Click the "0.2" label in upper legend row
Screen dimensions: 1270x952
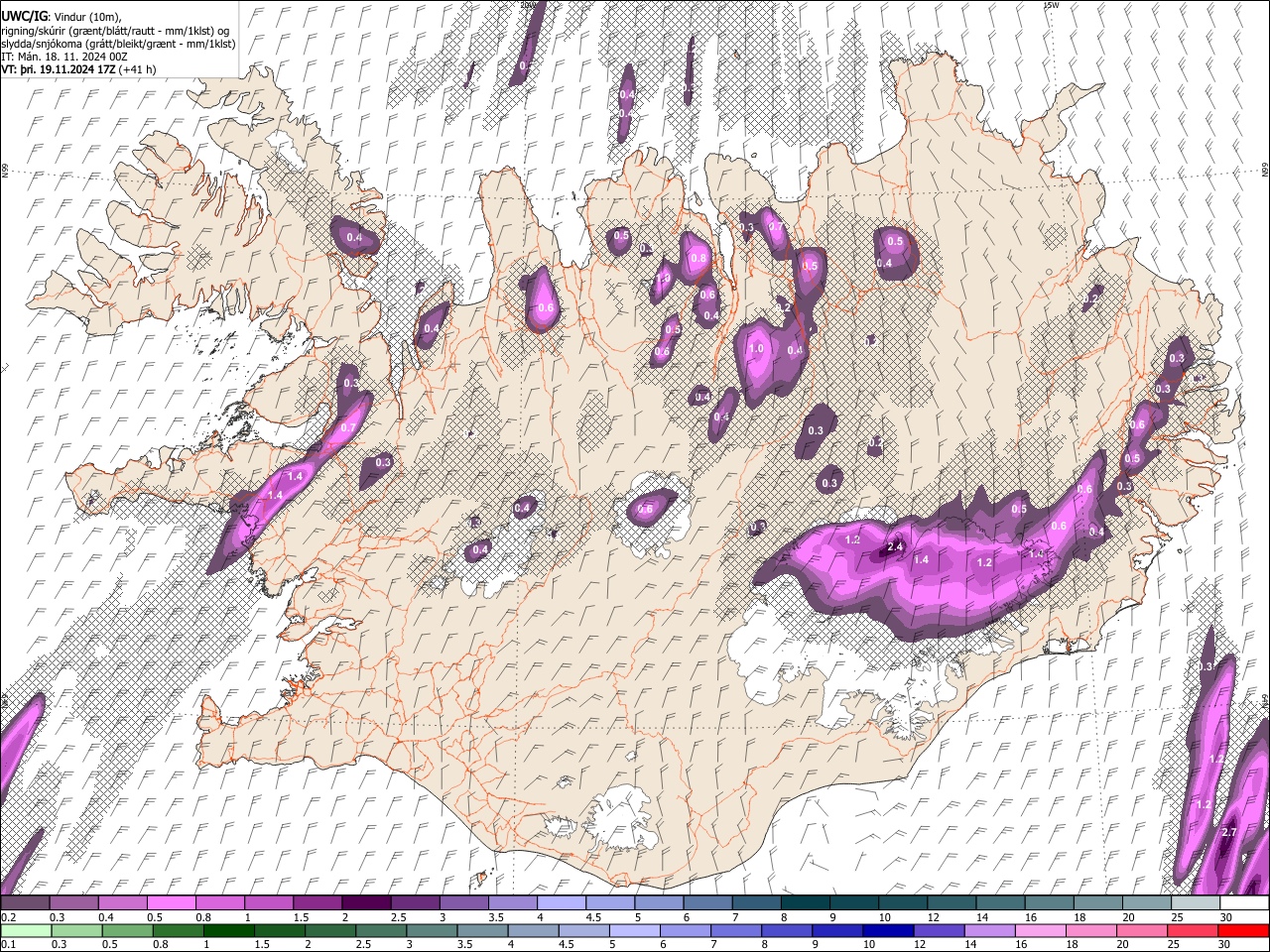click(8, 917)
